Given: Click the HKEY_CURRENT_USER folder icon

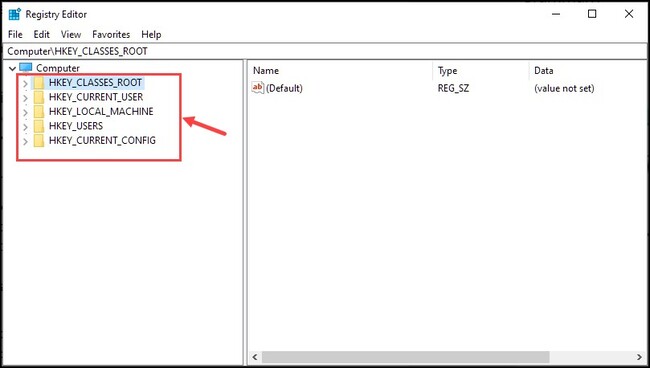Looking at the screenshot, I should point(39,97).
